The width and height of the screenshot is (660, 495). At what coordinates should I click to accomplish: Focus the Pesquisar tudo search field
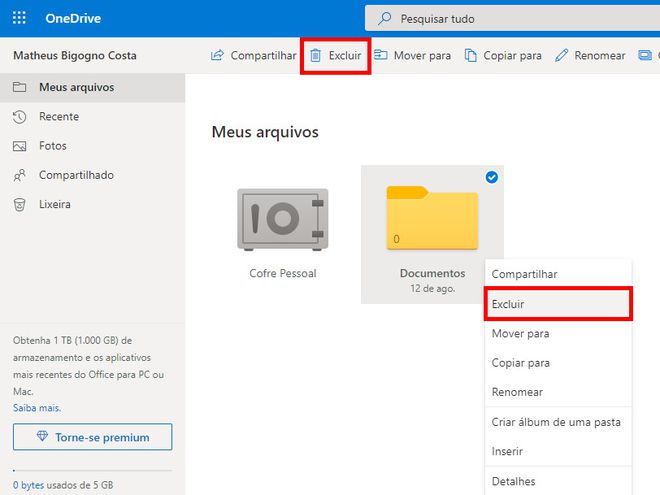(512, 19)
